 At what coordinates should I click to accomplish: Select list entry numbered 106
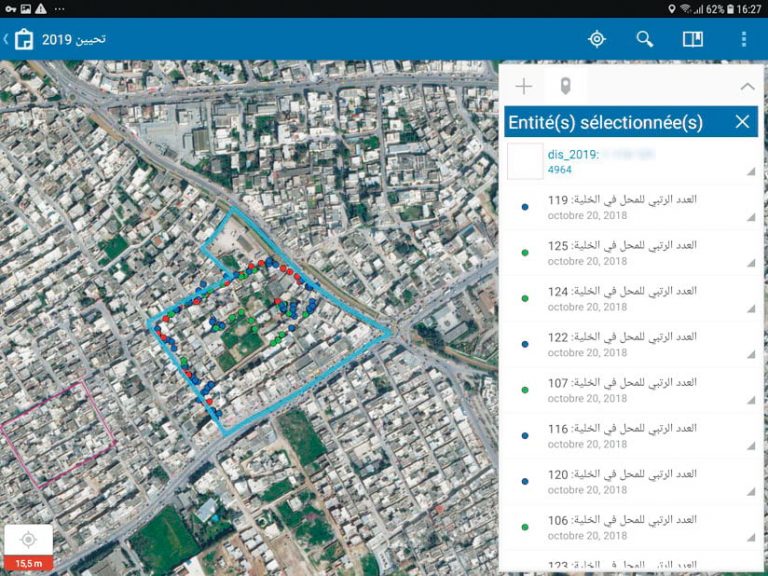pyautogui.click(x=631, y=527)
